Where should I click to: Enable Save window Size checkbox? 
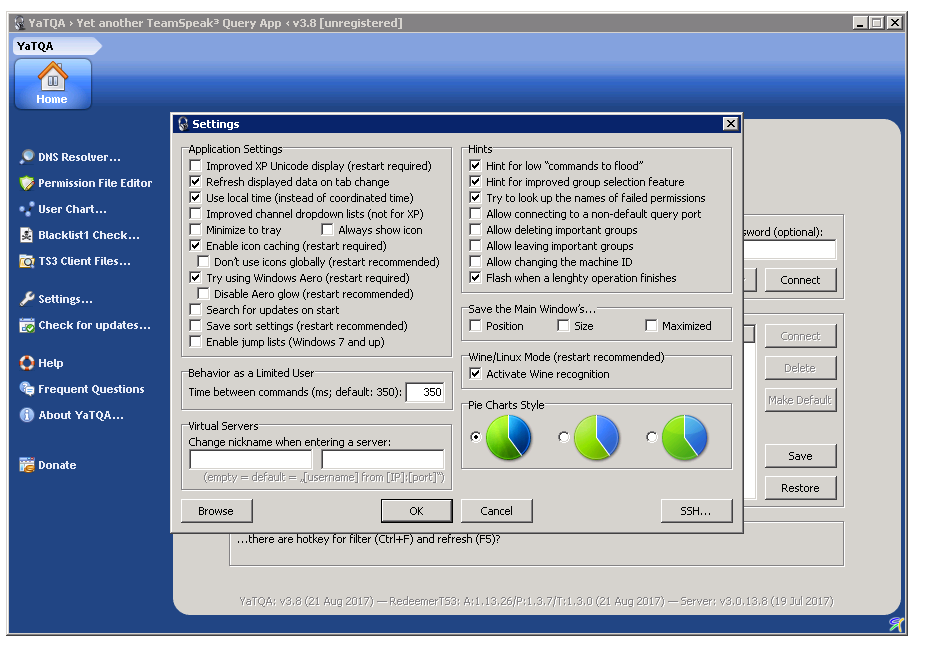point(563,325)
